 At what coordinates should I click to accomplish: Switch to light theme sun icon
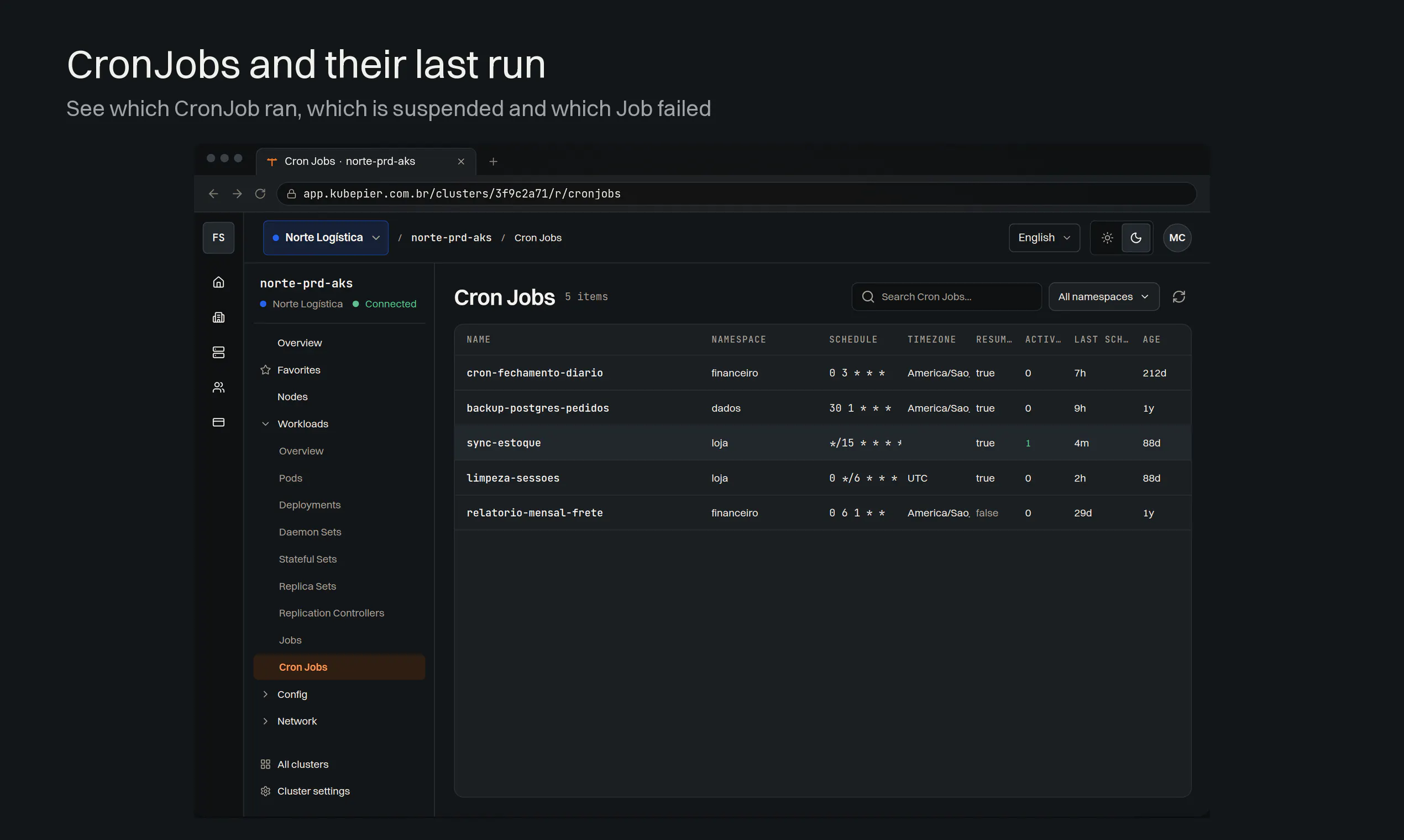1107,238
